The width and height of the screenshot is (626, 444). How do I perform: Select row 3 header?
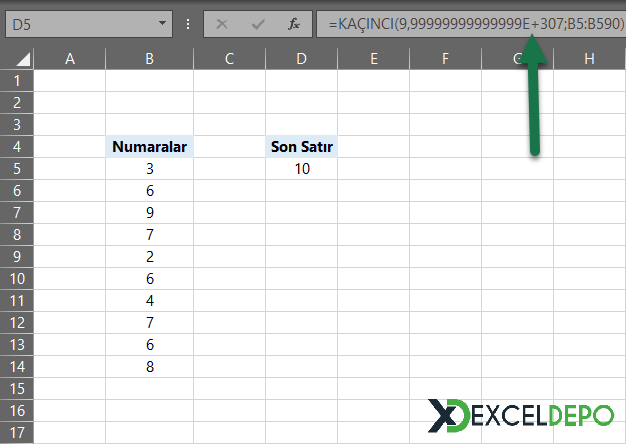[17, 125]
